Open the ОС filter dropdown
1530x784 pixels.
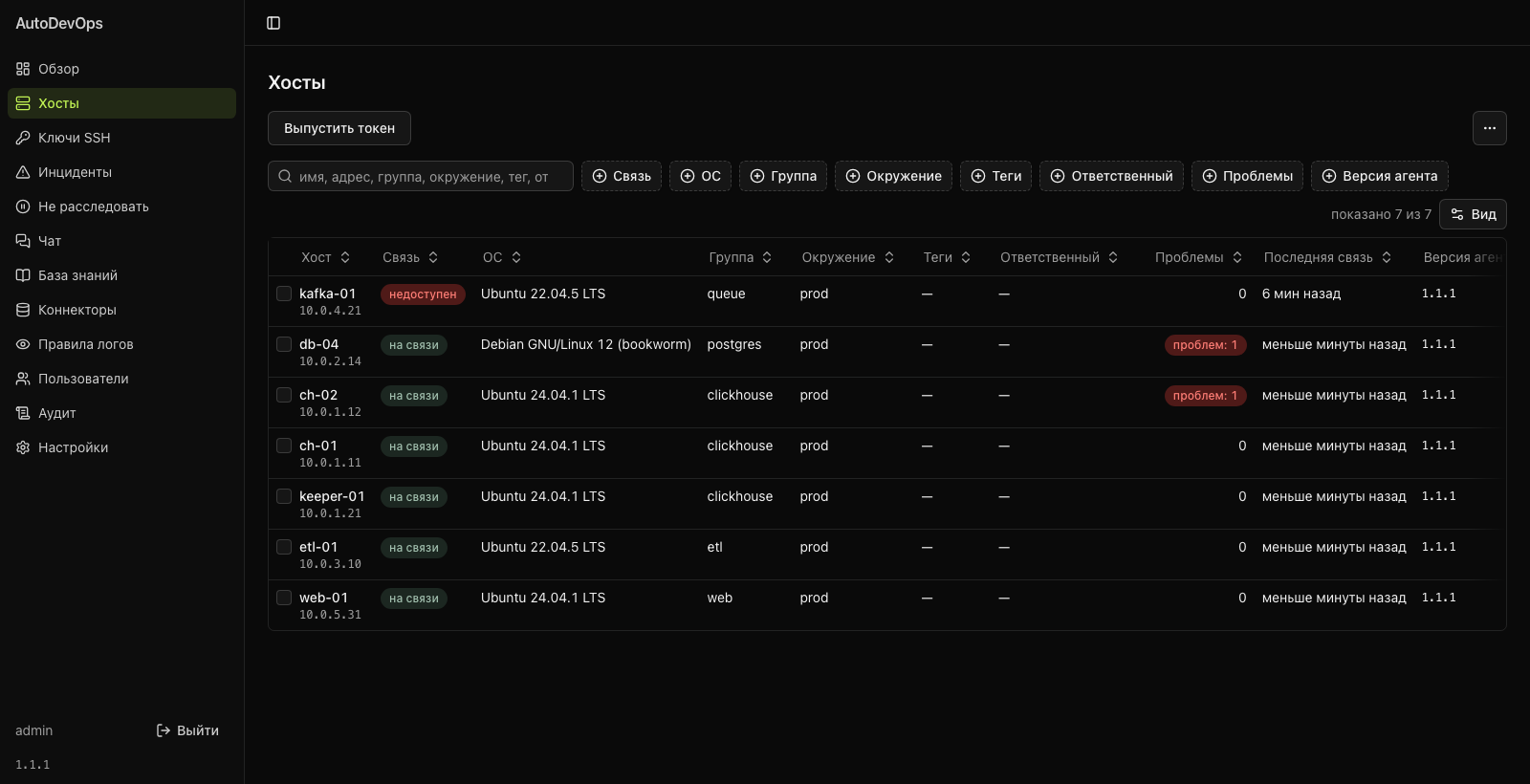pos(700,176)
